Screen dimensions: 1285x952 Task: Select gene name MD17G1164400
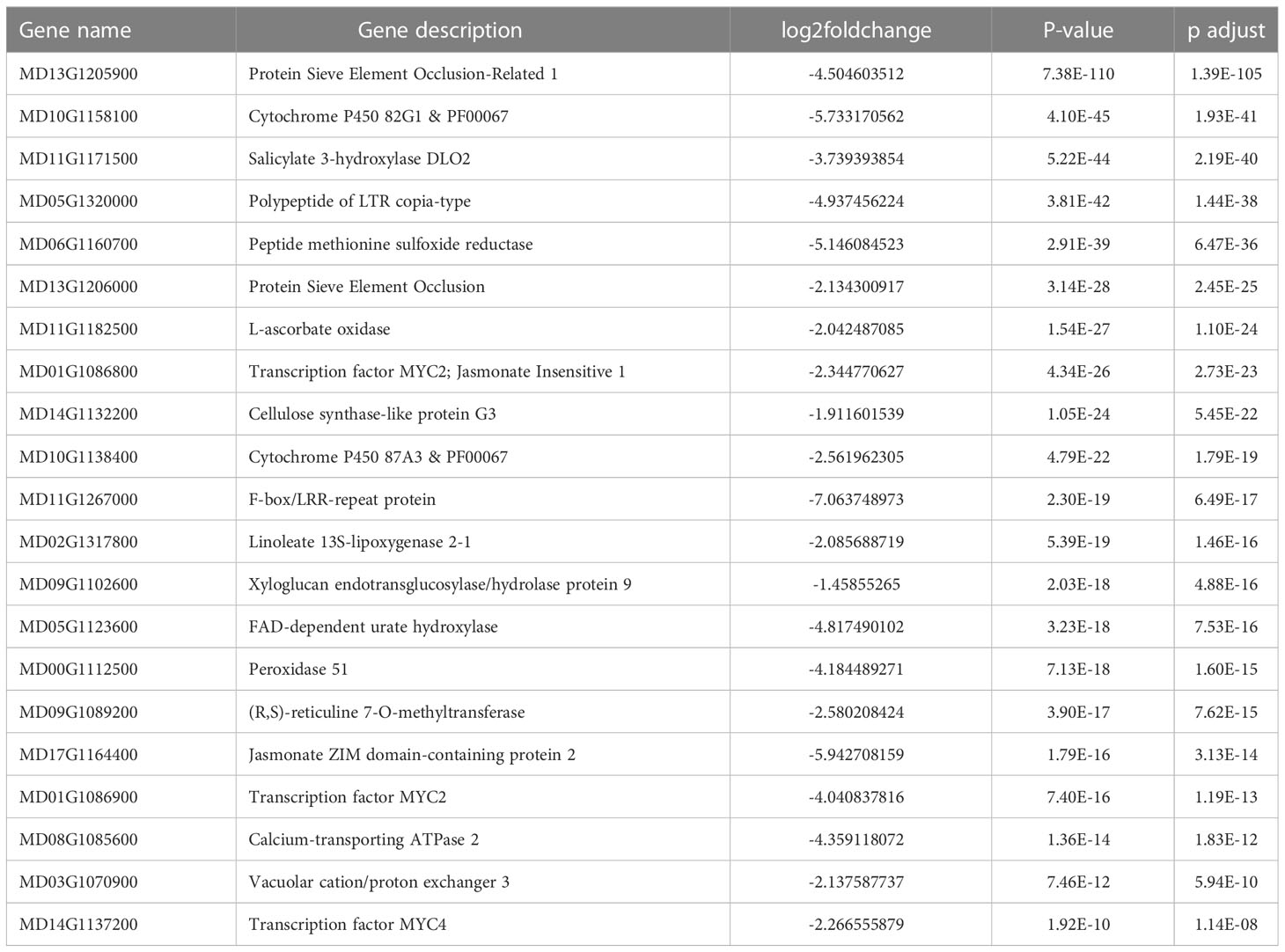(78, 755)
